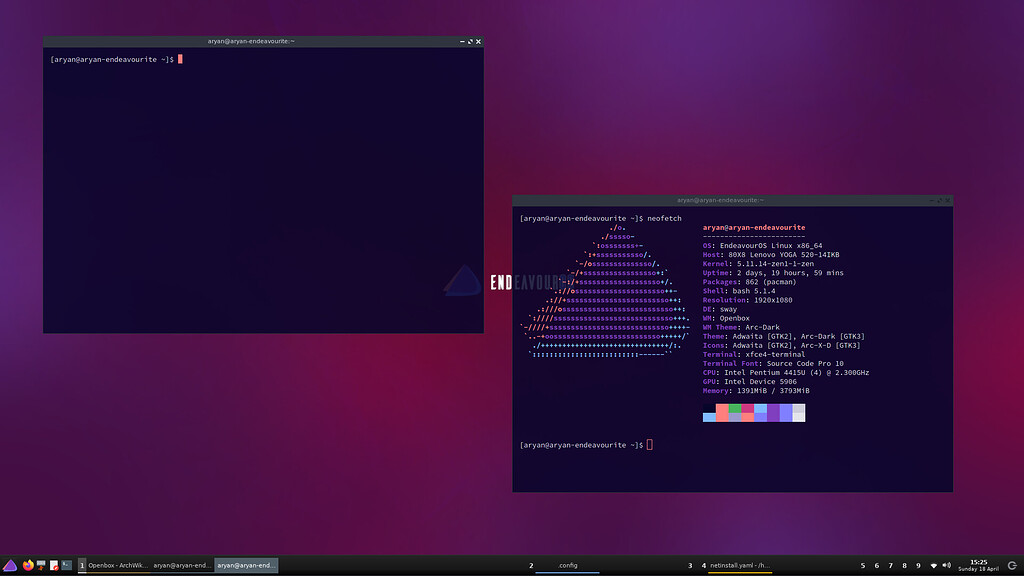Viewport: 1024px width, 576px height.
Task: Open the text editor launcher in taskbar
Action: 54,565
